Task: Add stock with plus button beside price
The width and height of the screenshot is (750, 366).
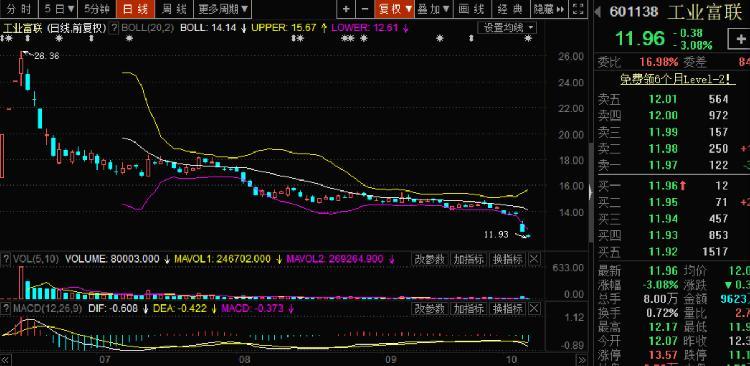Action: pos(738,39)
